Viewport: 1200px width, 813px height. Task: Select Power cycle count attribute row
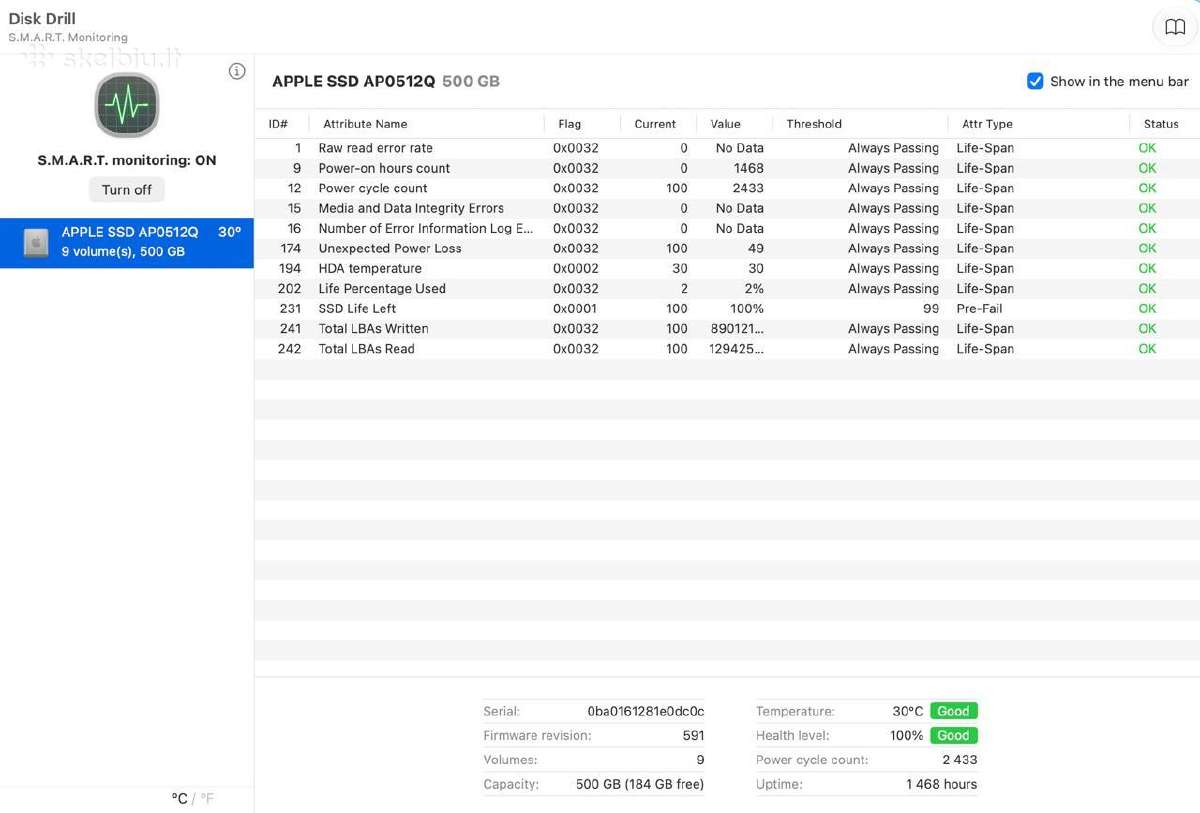pyautogui.click(x=727, y=188)
